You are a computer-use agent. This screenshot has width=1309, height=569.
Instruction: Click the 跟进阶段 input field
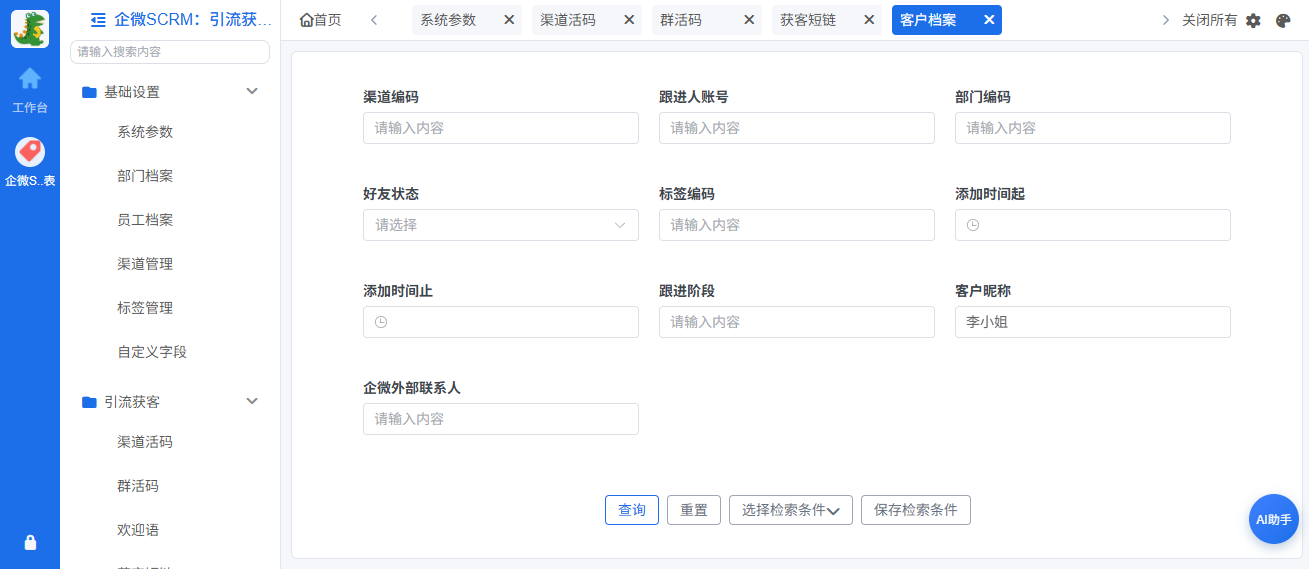[x=797, y=322]
